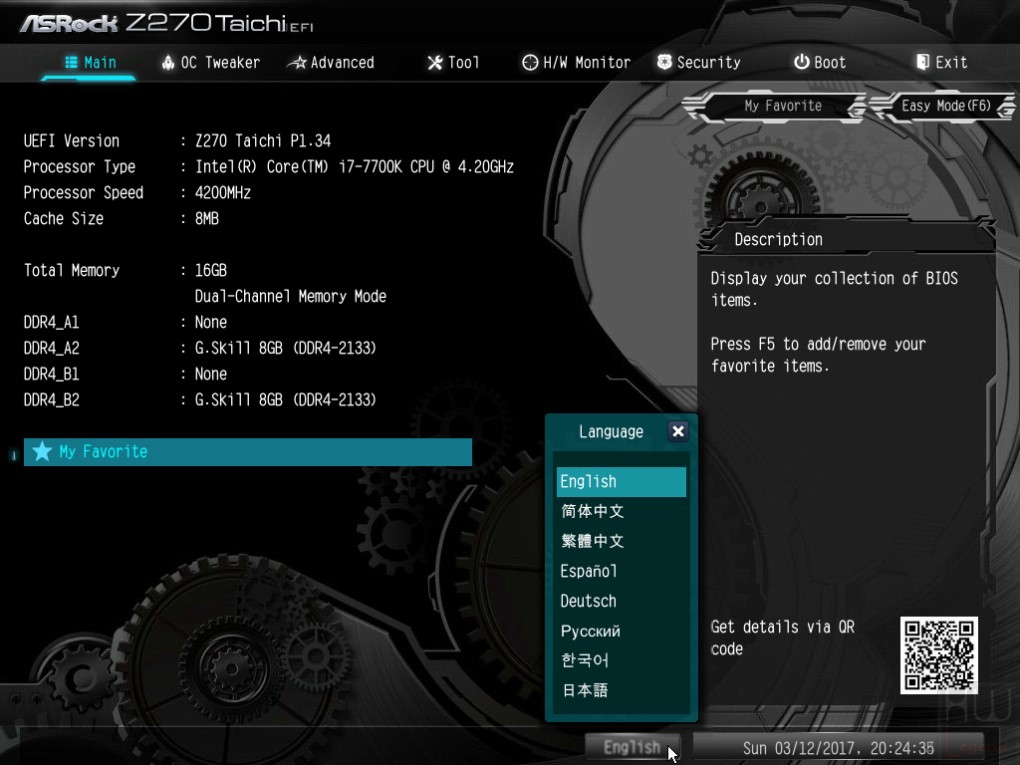Click the Dual-Channel Memory Mode text
1020x765 pixels.
tap(290, 297)
